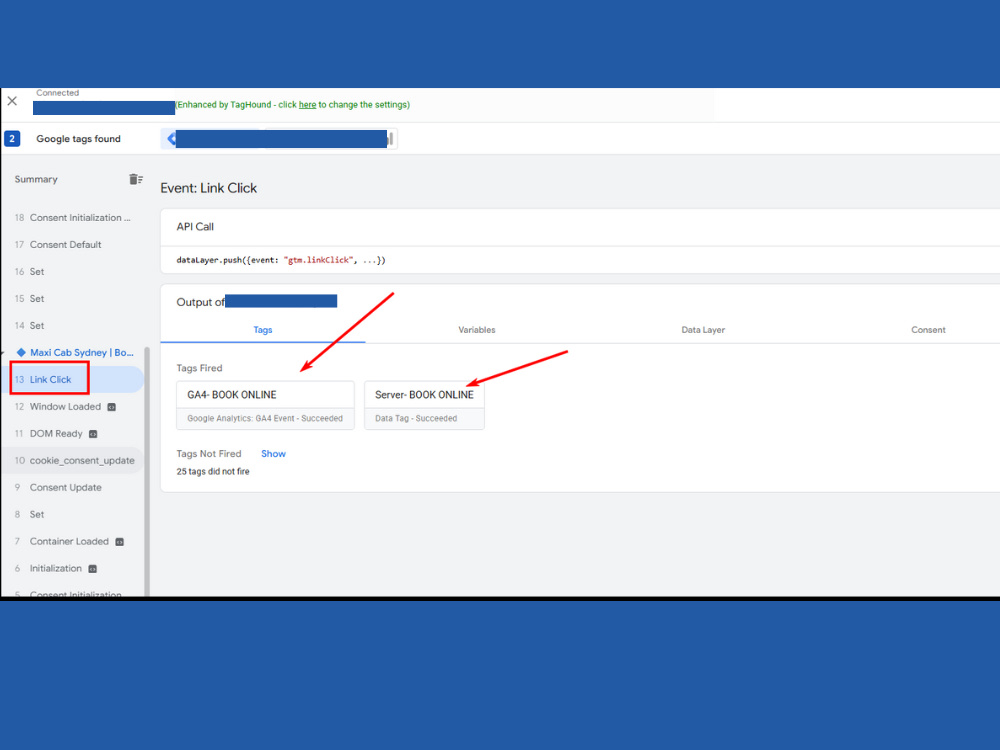
Task: Open the Server- BOOK ONLINE tag card
Action: pyautogui.click(x=424, y=405)
